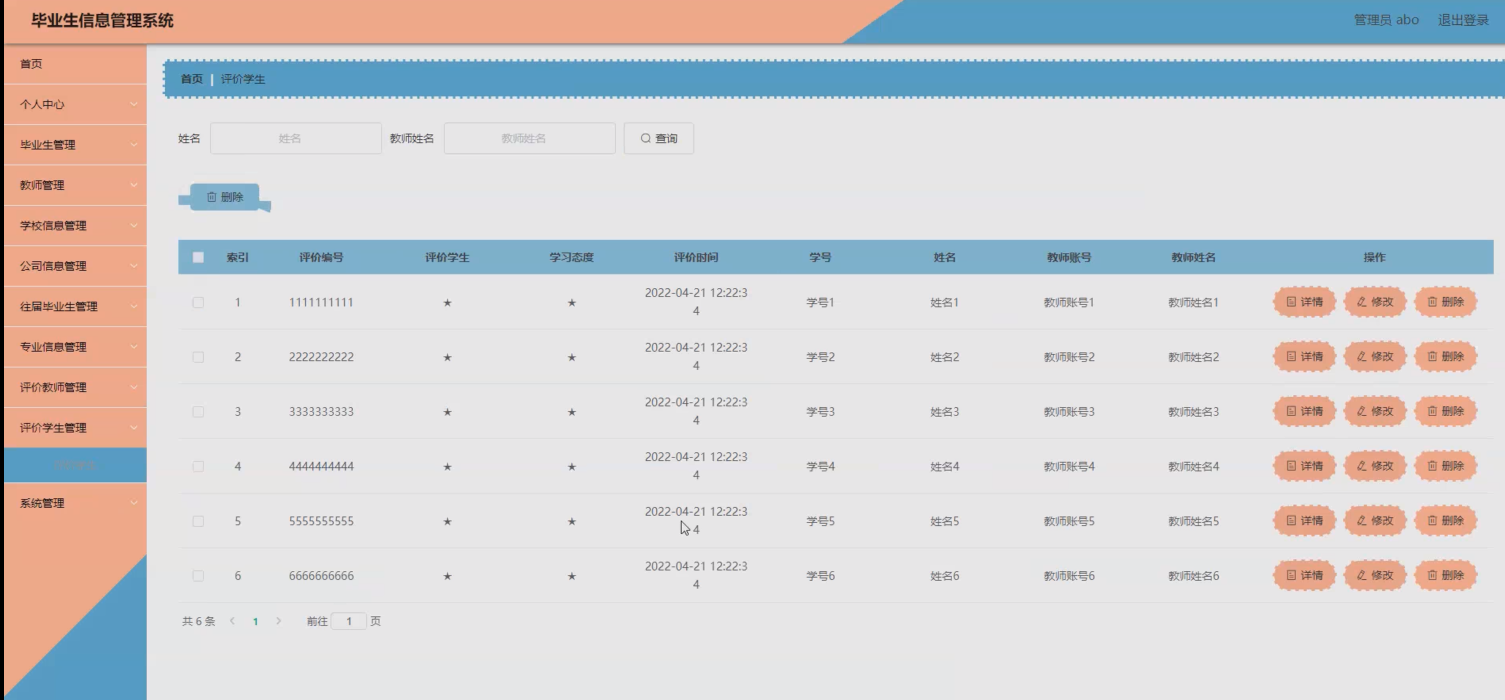
Task: Go to previous page arrow in pagination
Action: (x=232, y=621)
